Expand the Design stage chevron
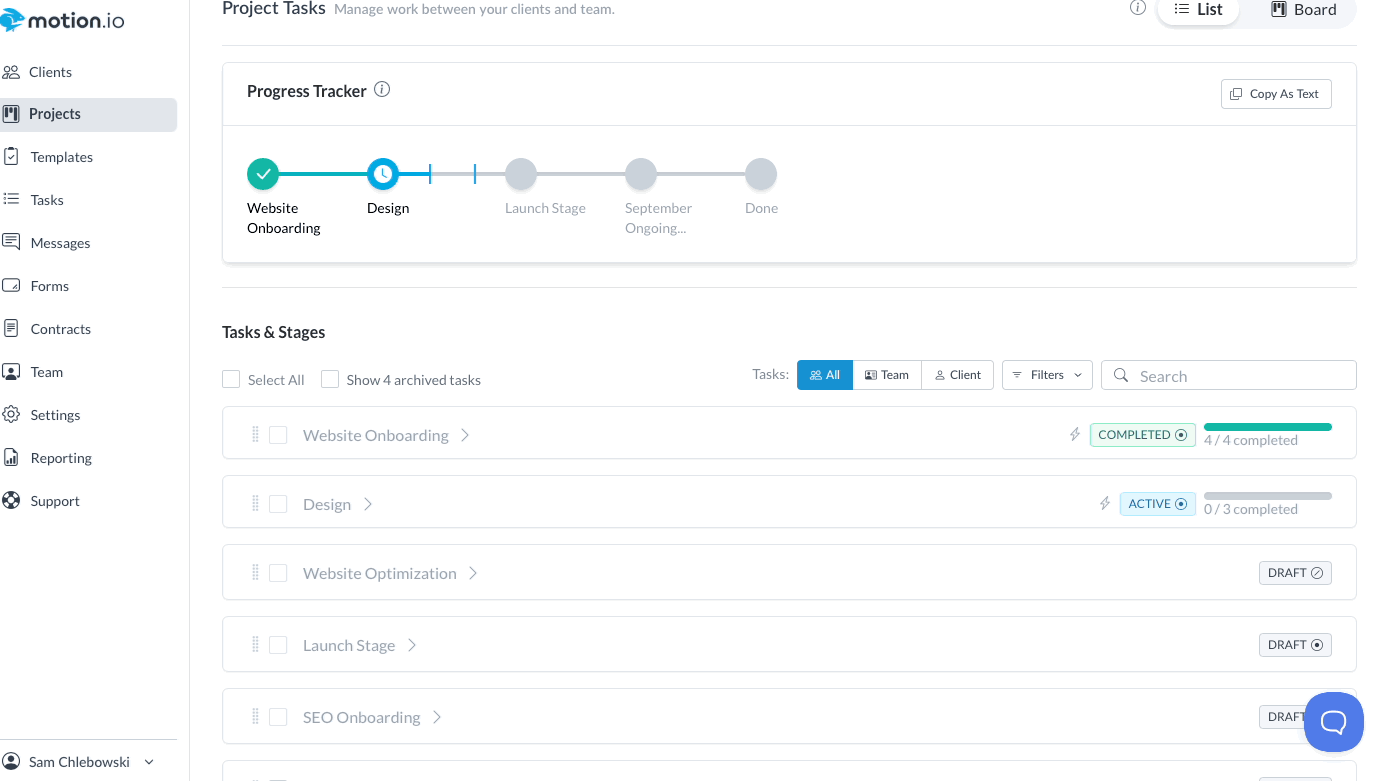The width and height of the screenshot is (1384, 781). tap(368, 504)
